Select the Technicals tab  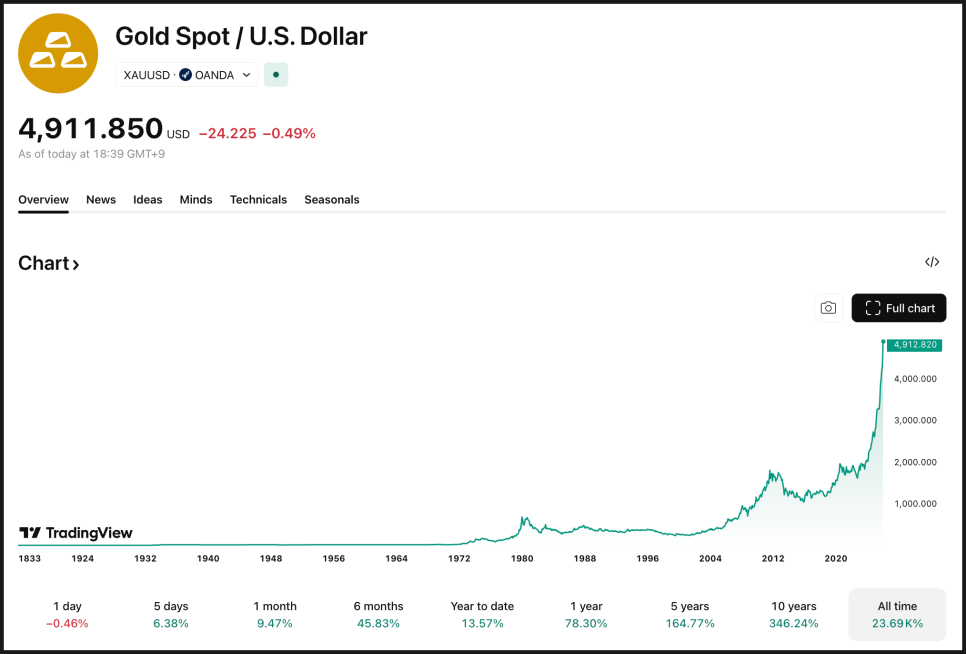coord(258,200)
